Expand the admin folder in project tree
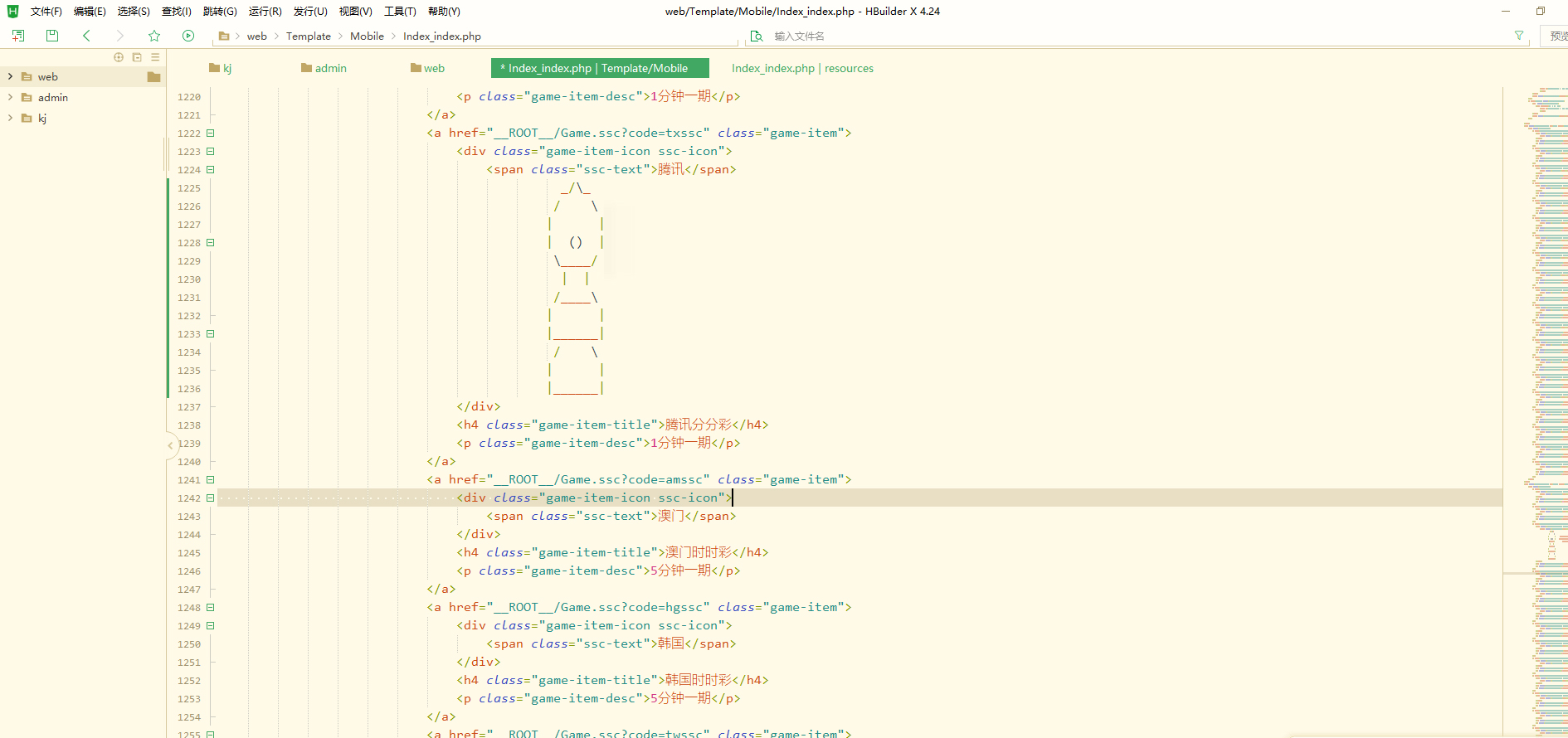Image resolution: width=1568 pixels, height=738 pixels. [10, 97]
